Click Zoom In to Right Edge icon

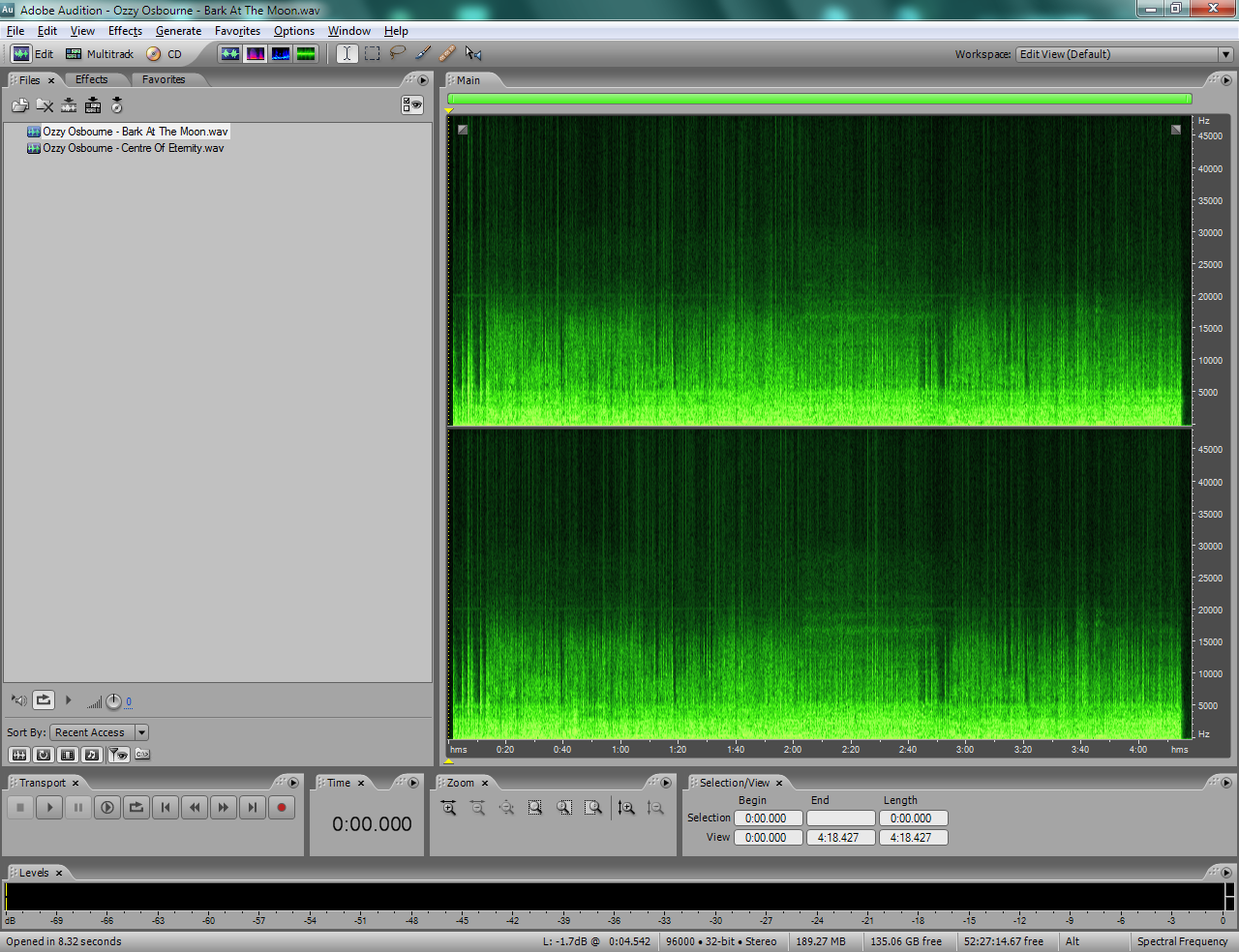[593, 808]
